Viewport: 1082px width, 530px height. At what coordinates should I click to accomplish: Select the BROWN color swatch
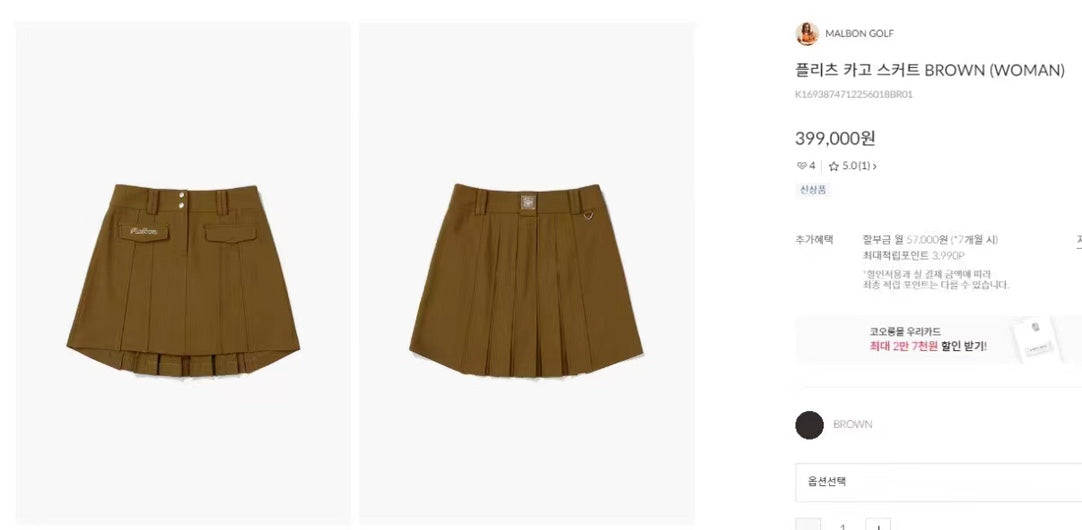809,425
